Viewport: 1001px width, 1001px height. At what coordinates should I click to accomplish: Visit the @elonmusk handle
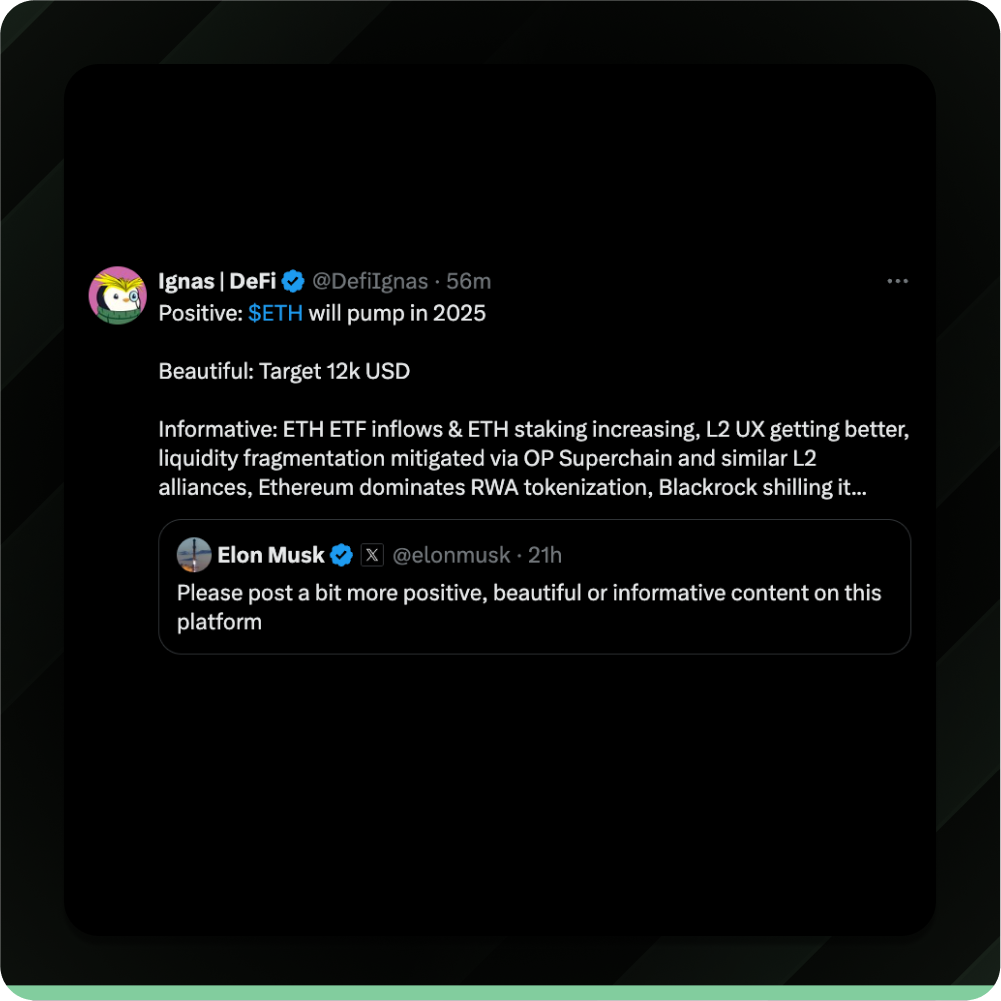pyautogui.click(x=451, y=555)
